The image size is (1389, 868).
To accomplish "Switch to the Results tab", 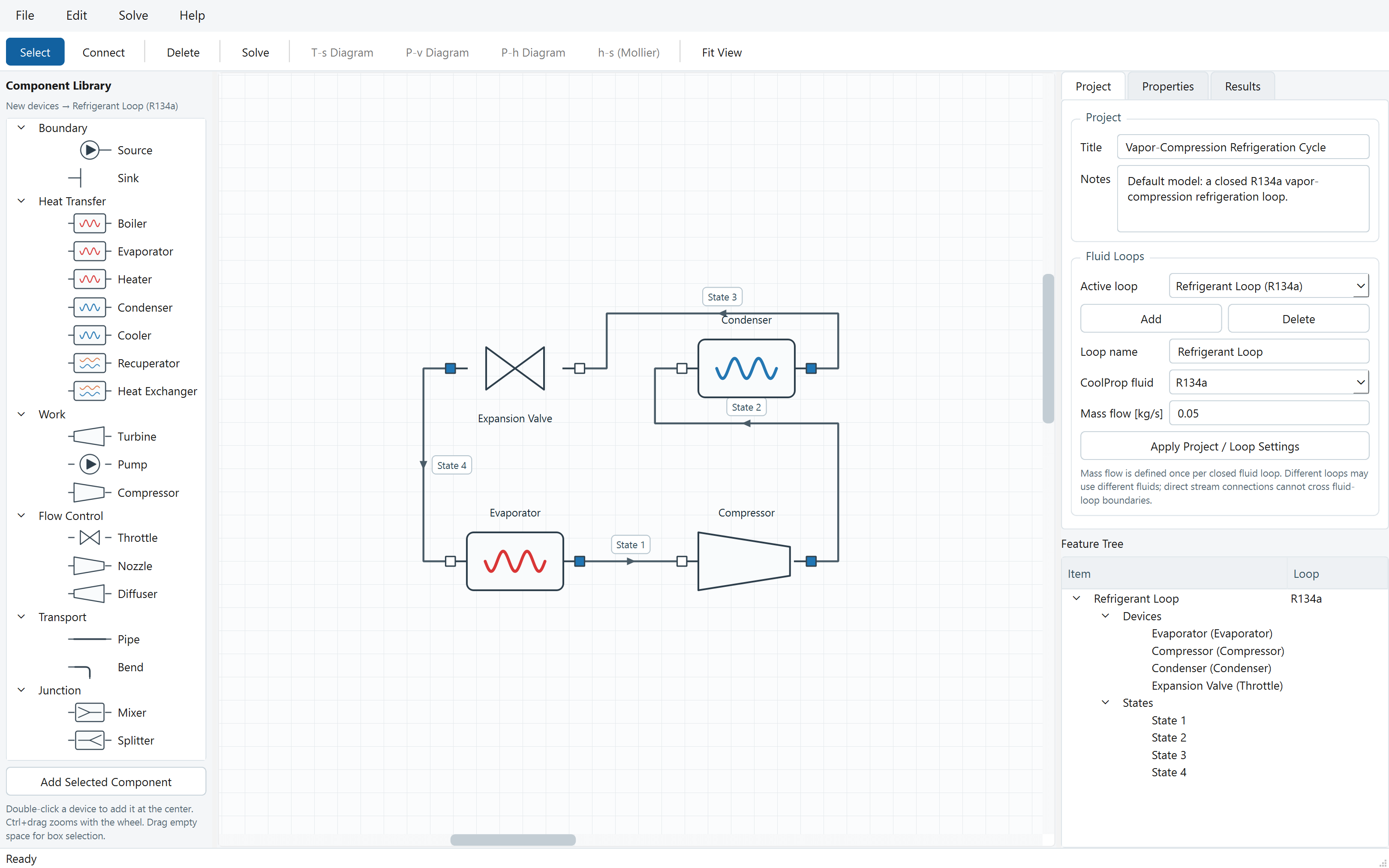I will [x=1243, y=86].
